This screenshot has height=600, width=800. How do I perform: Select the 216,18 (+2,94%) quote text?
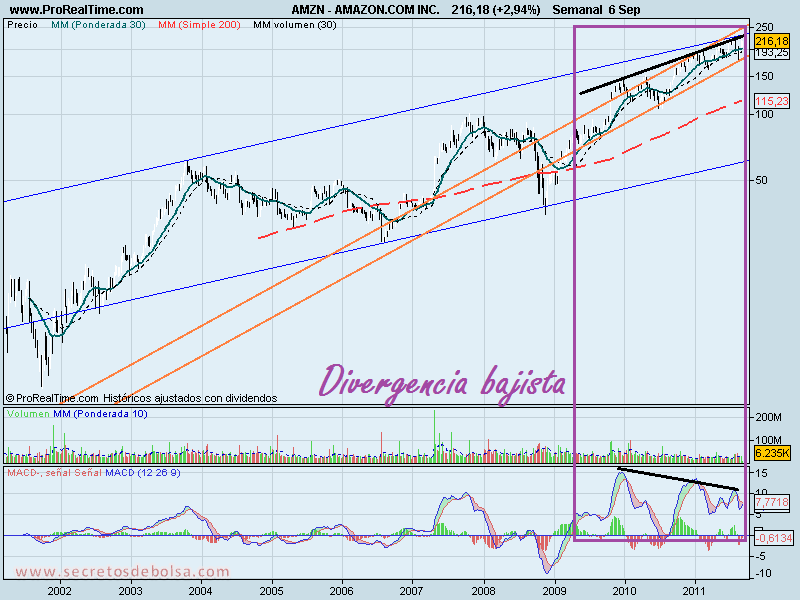click(495, 10)
